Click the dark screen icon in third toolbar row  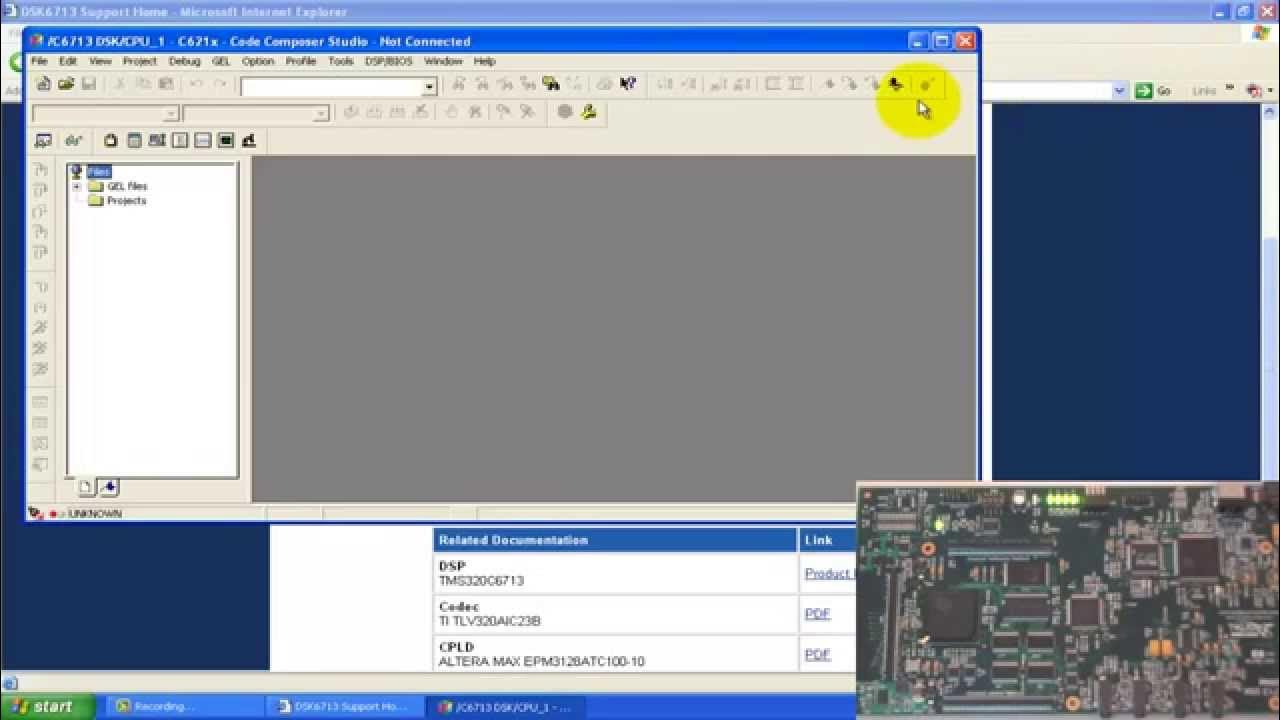click(x=226, y=140)
